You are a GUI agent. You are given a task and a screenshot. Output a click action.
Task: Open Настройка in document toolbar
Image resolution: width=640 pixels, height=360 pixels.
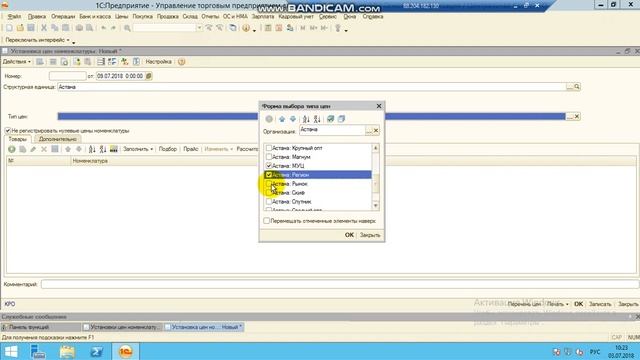click(158, 62)
